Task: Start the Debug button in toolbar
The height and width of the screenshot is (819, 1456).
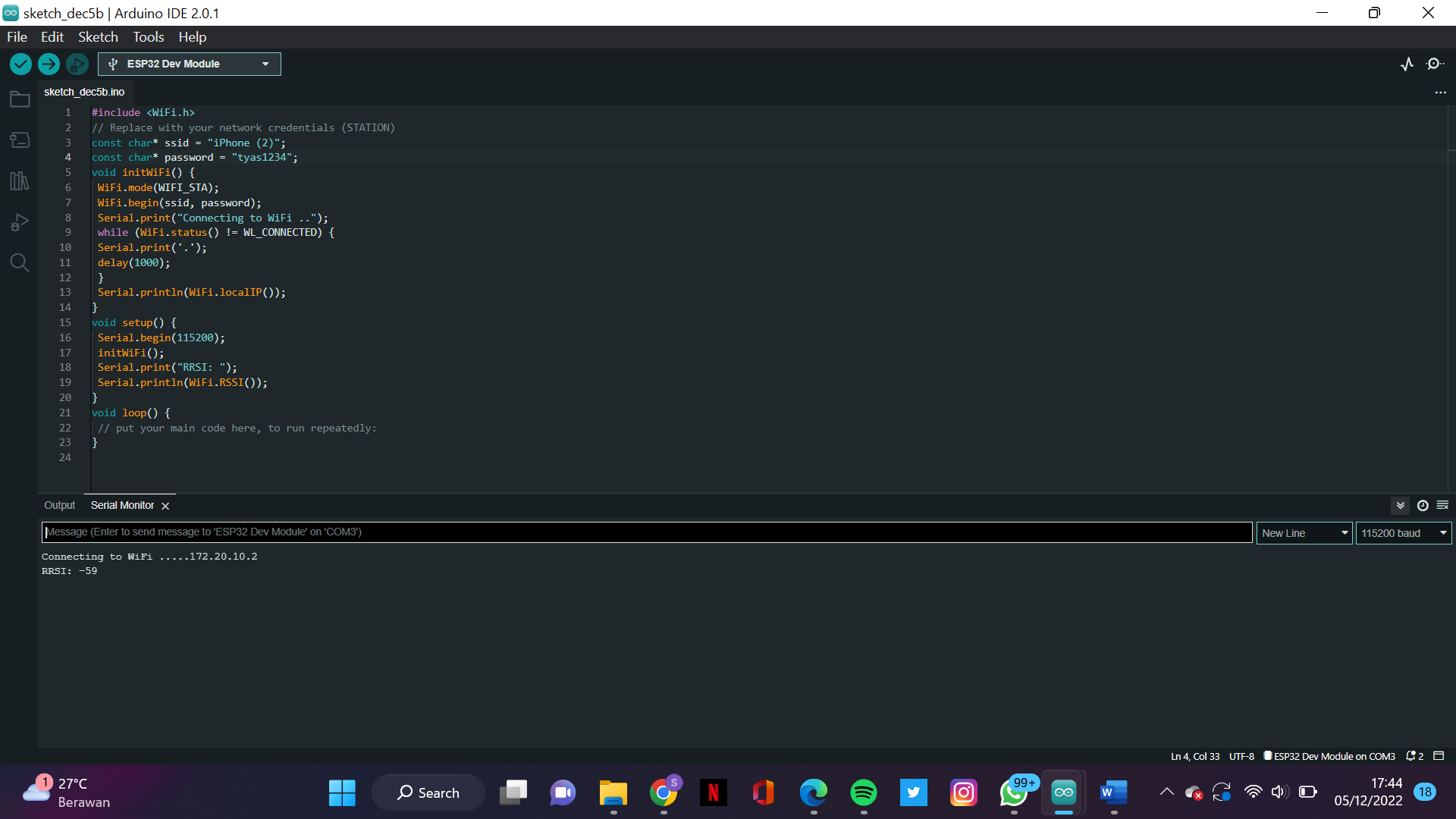Action: coord(77,64)
